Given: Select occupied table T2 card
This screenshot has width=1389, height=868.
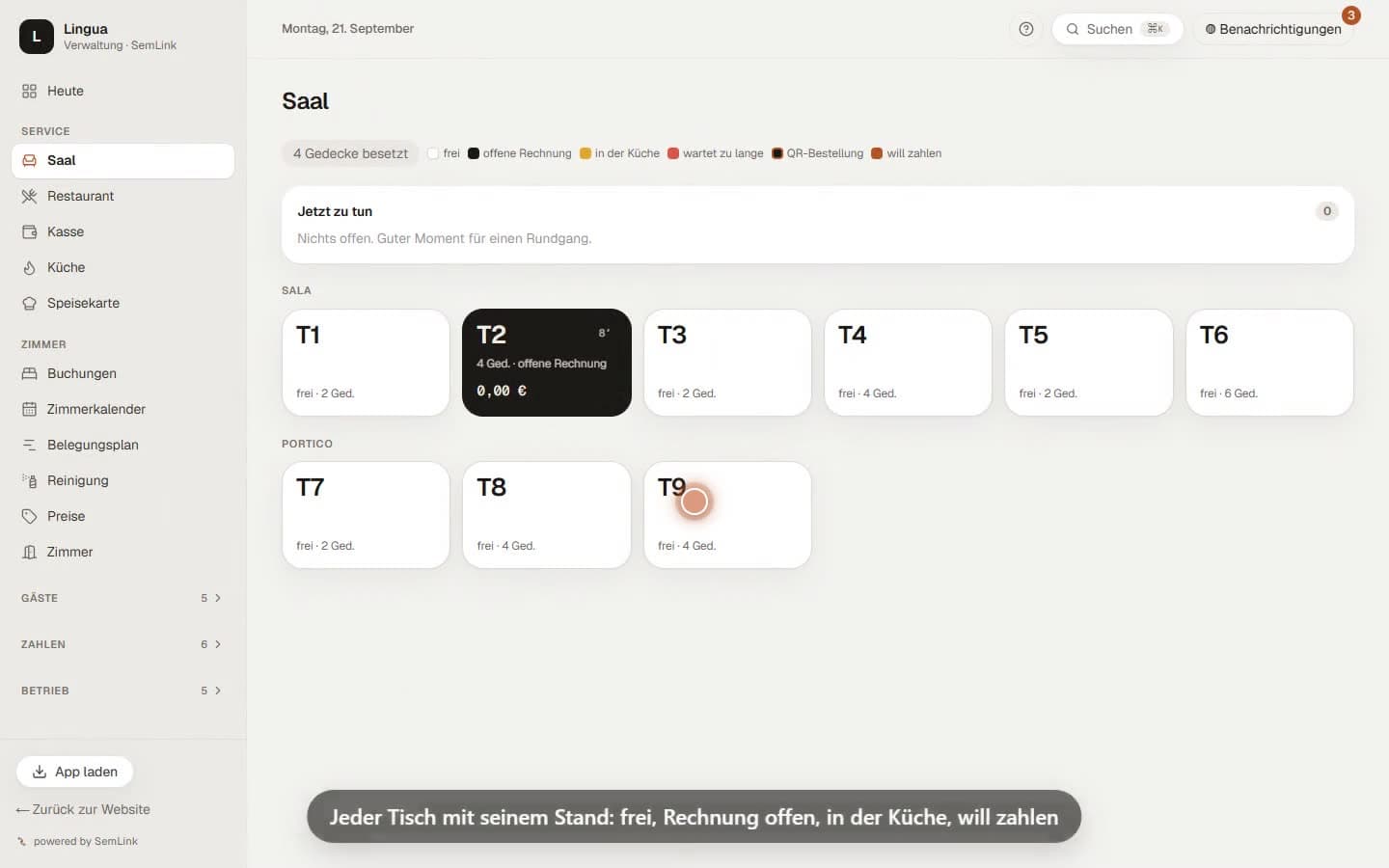Looking at the screenshot, I should click(547, 363).
